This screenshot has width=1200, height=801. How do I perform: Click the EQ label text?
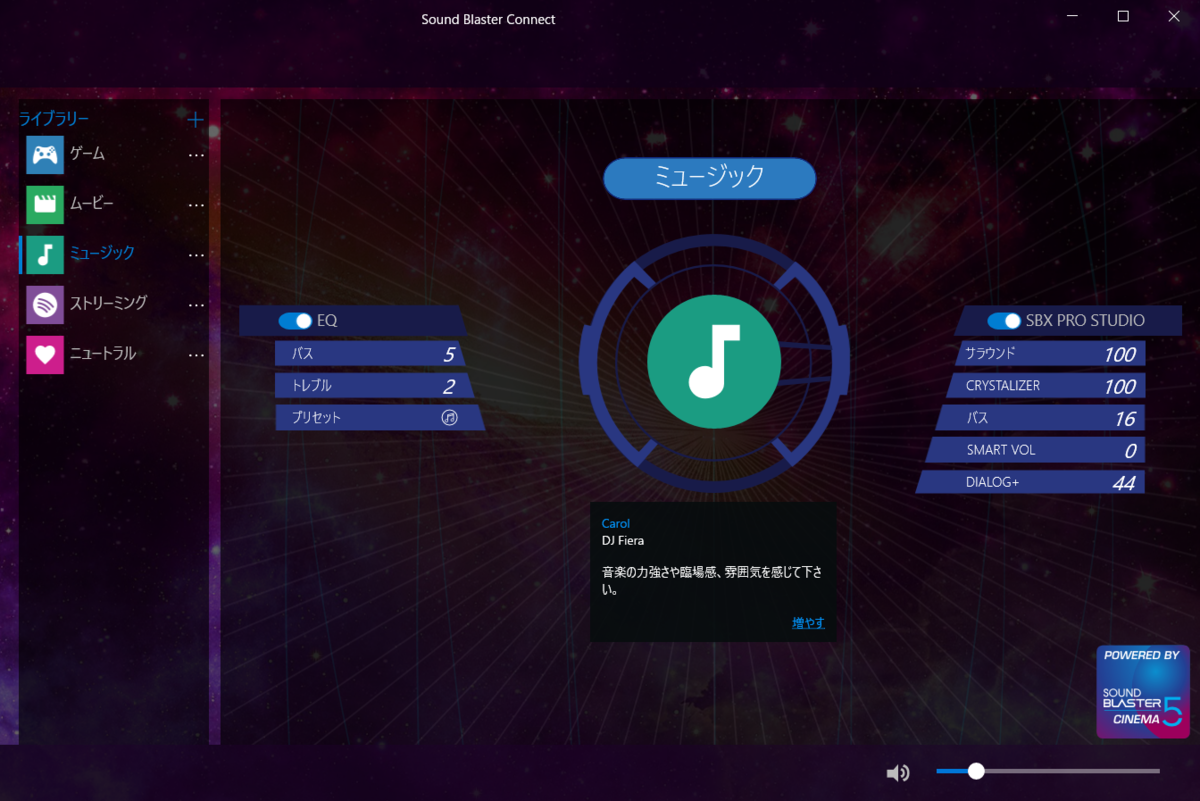coord(327,321)
